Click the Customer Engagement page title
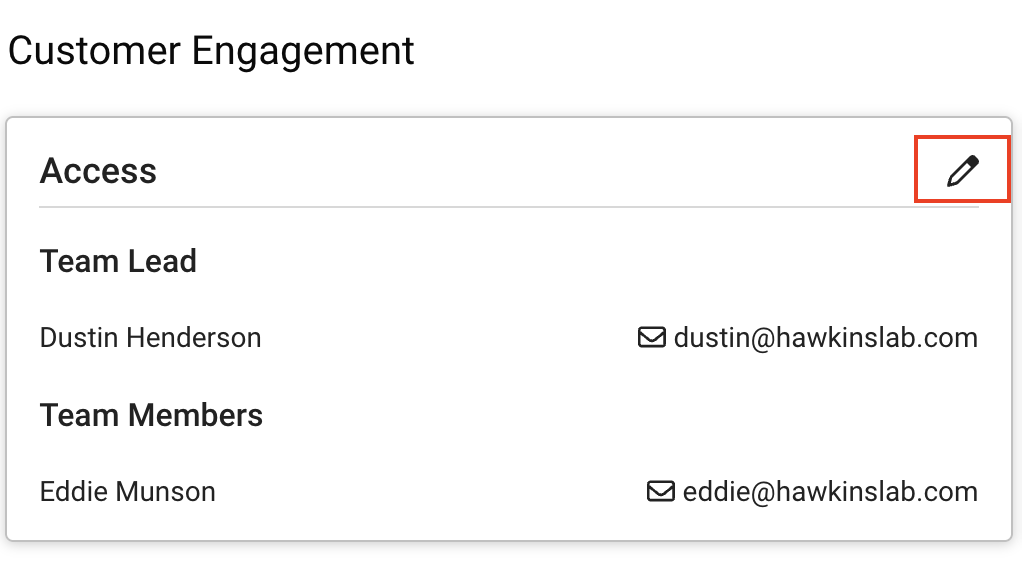The width and height of the screenshot is (1022, 572). [211, 51]
